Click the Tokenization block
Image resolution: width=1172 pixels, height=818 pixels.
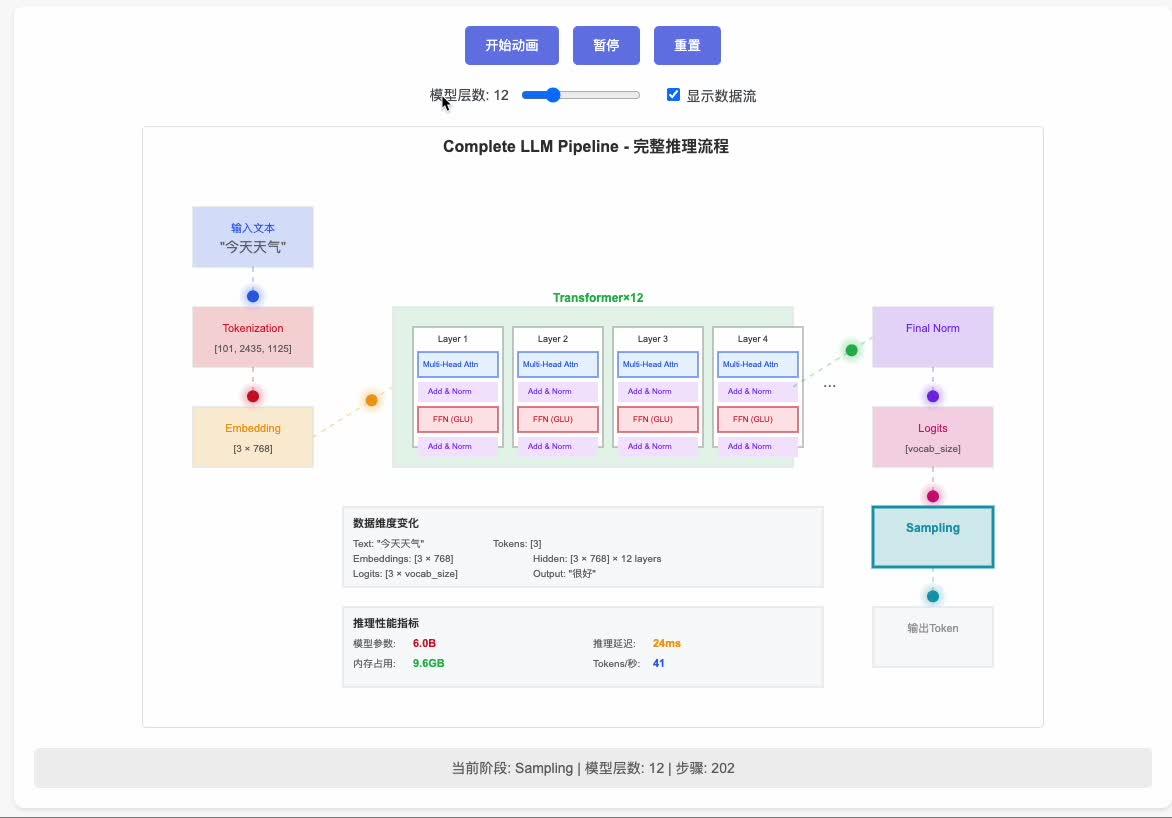[x=252, y=337]
